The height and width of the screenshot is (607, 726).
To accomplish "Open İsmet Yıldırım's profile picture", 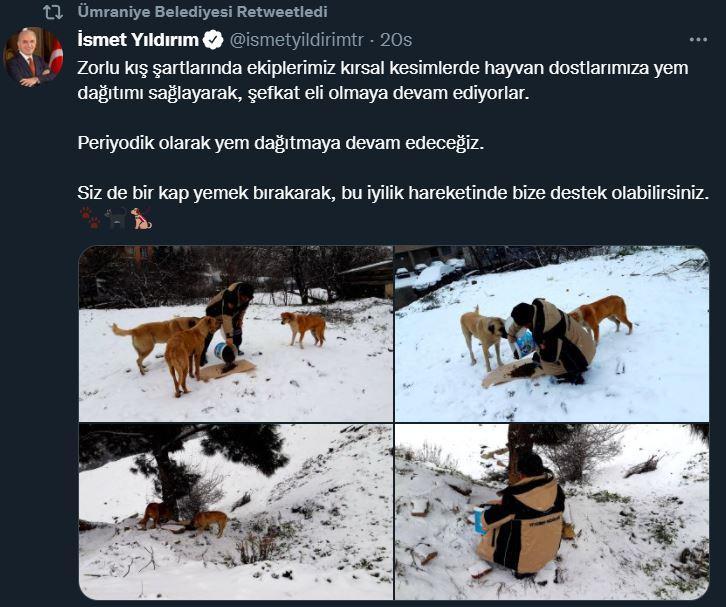I will coord(33,57).
